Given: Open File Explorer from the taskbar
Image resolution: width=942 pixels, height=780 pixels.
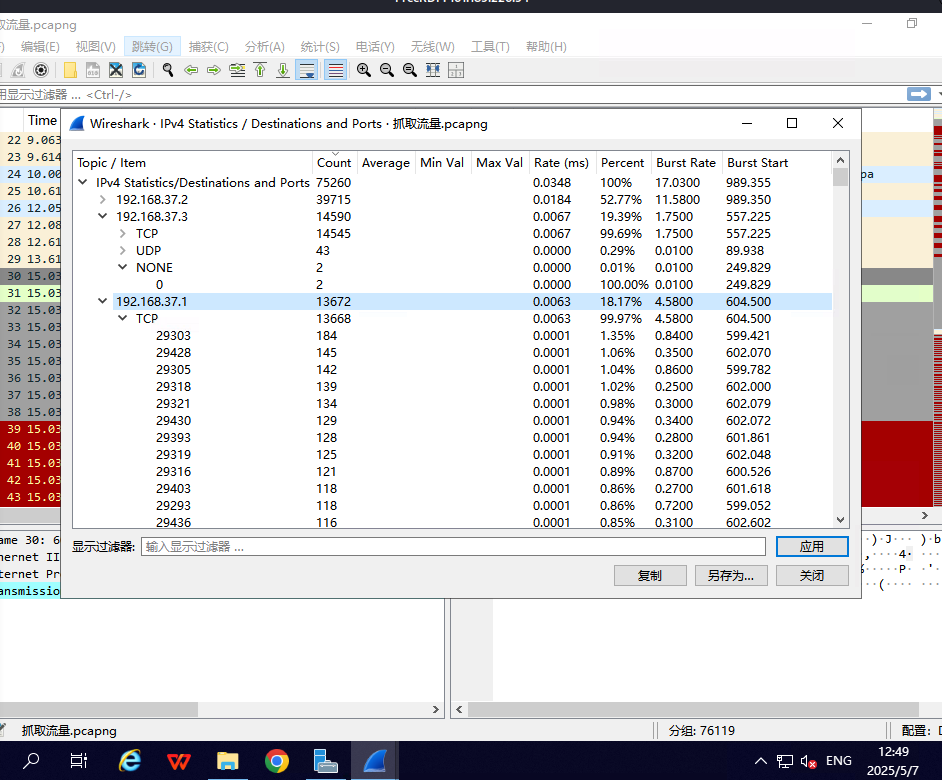Looking at the screenshot, I should [x=228, y=761].
